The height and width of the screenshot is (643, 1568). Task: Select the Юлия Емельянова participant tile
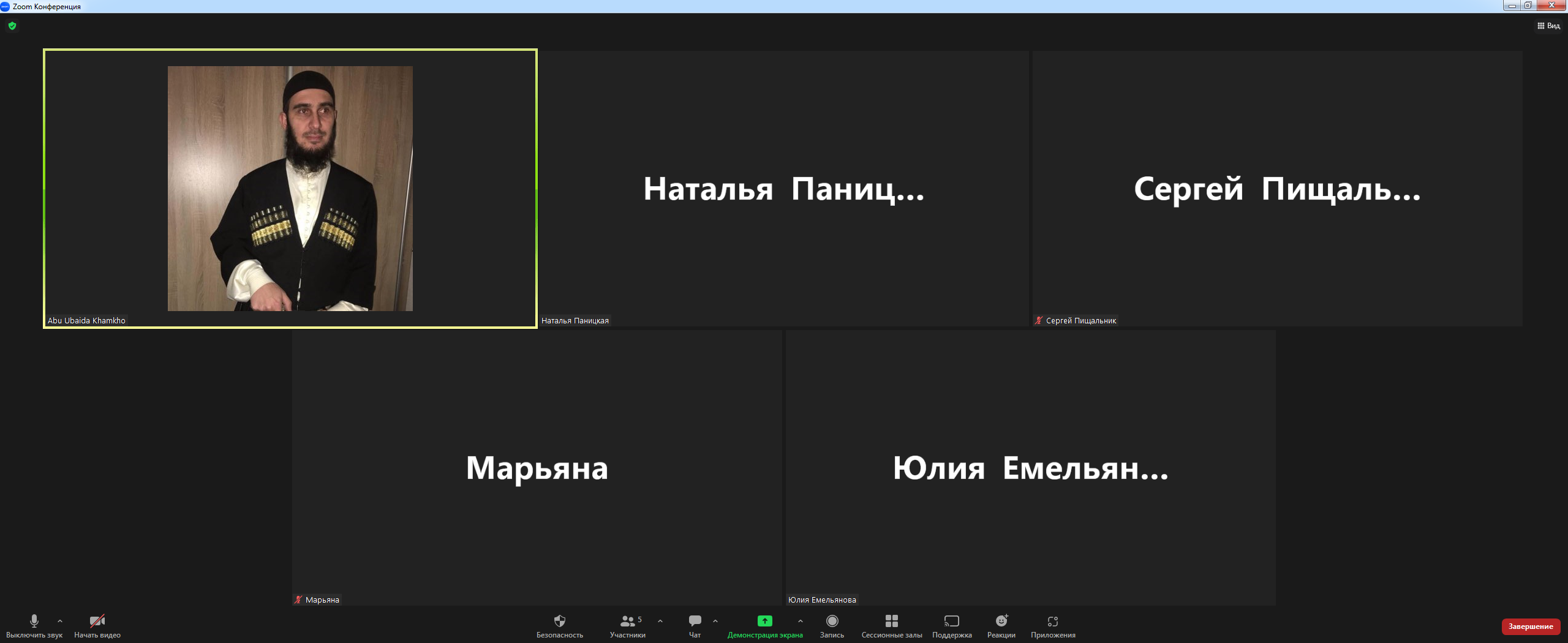1030,468
